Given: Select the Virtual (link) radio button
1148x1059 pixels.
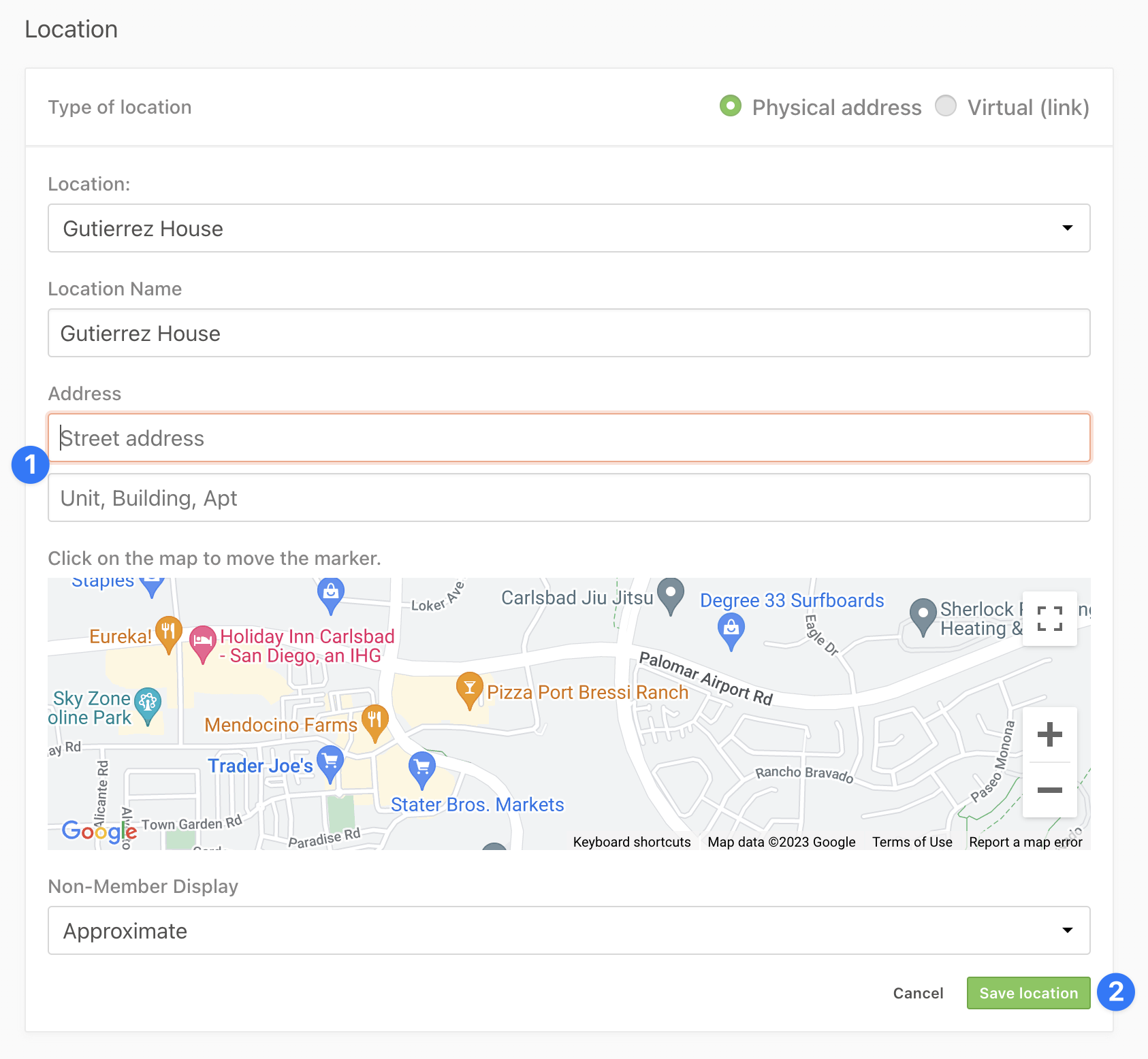Looking at the screenshot, I should 946,106.
